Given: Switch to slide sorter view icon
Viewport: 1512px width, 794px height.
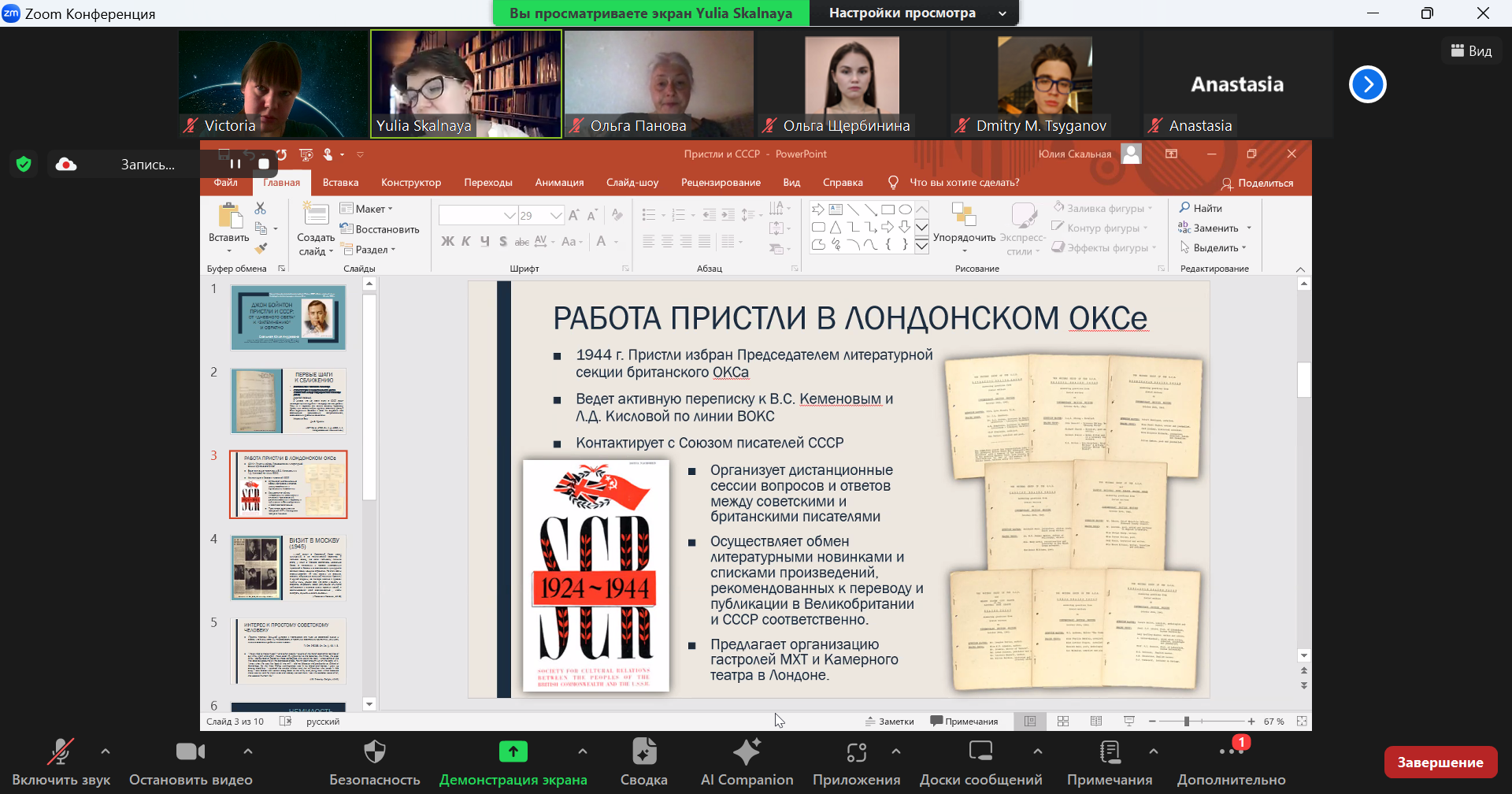Looking at the screenshot, I should (x=1063, y=721).
